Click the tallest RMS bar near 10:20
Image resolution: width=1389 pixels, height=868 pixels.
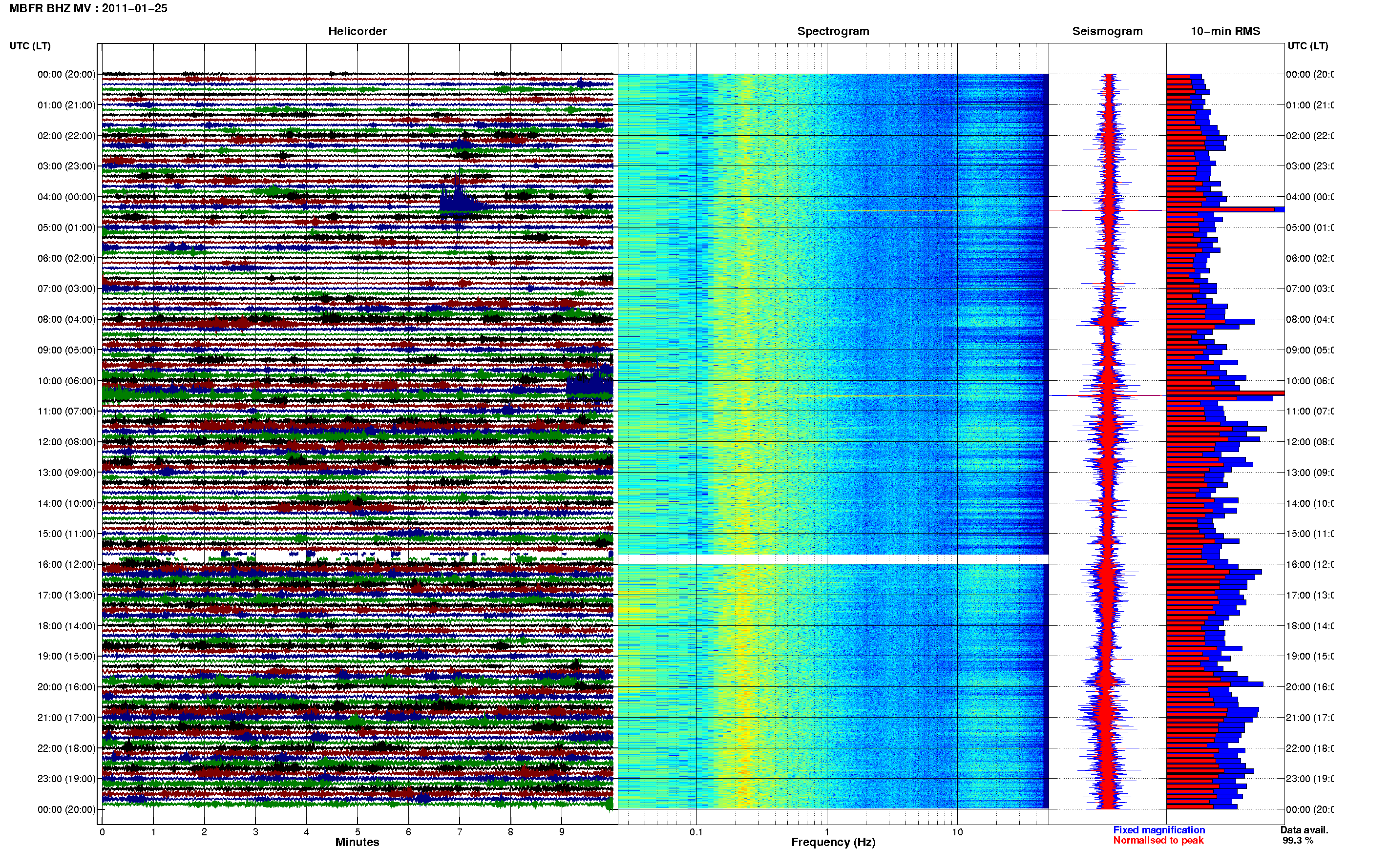pos(1225,393)
